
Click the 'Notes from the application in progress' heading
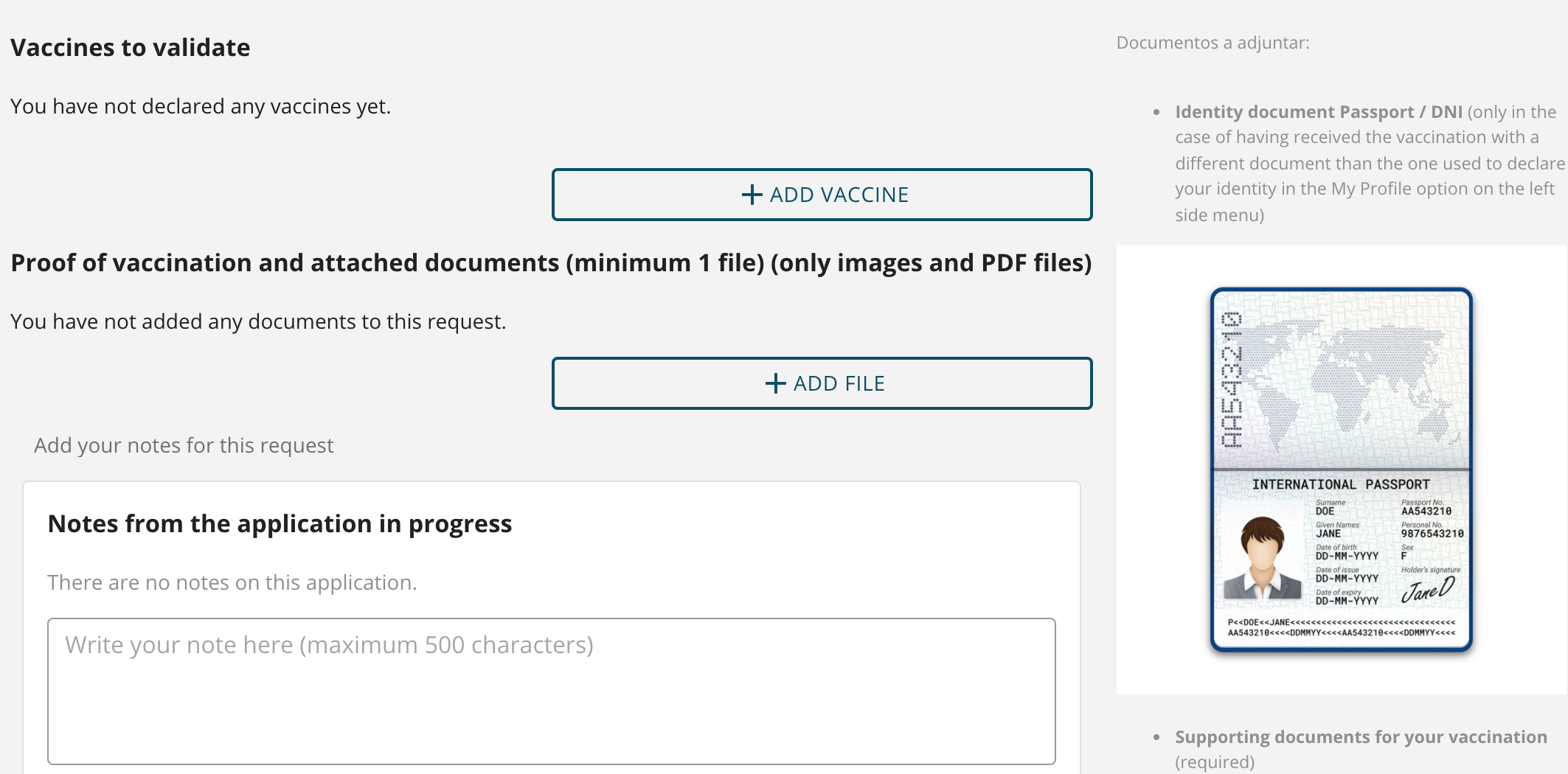click(x=280, y=524)
